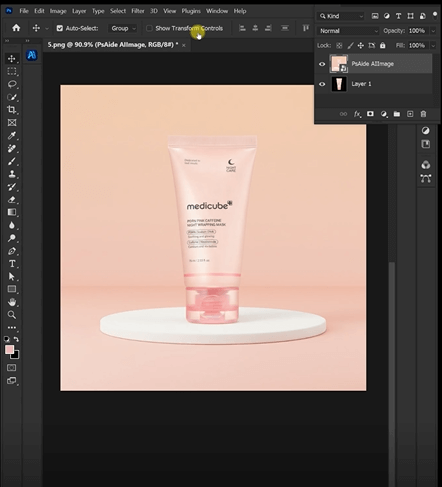Select the History Brush tool

tap(12, 187)
